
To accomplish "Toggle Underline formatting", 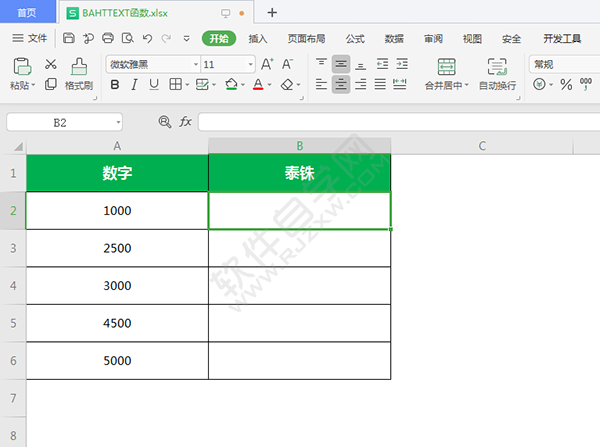I will pos(154,85).
